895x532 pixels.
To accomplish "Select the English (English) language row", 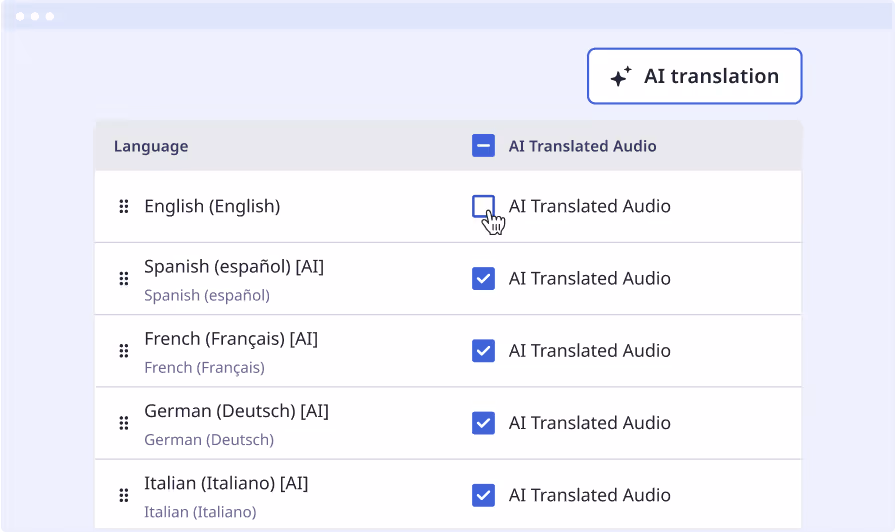I will click(212, 207).
